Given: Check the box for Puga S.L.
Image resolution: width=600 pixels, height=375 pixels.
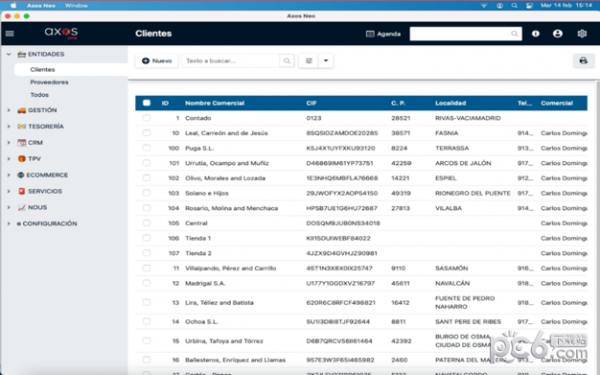Looking at the screenshot, I should coord(146,148).
